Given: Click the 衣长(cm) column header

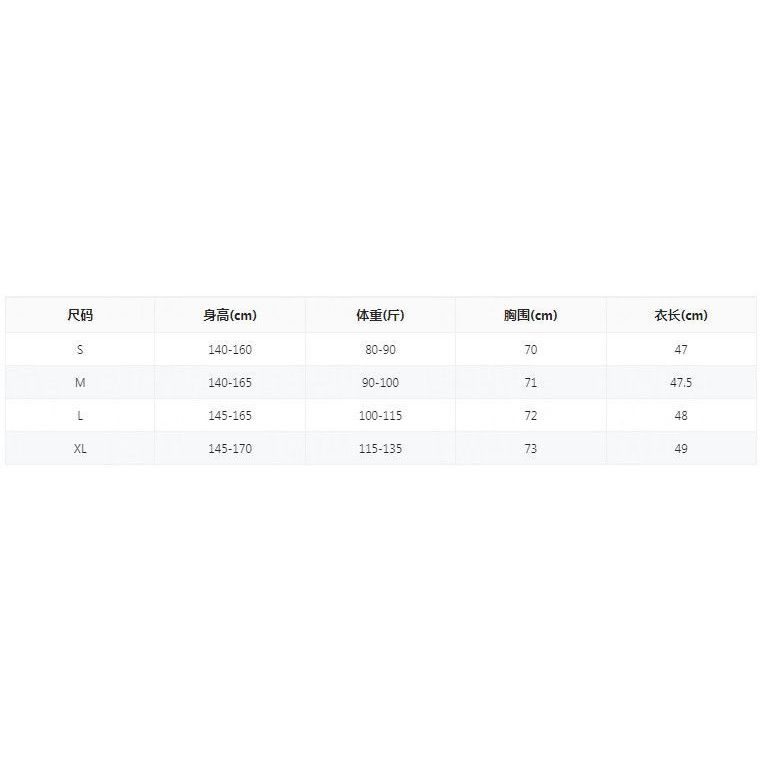Looking at the screenshot, I should point(681,315).
